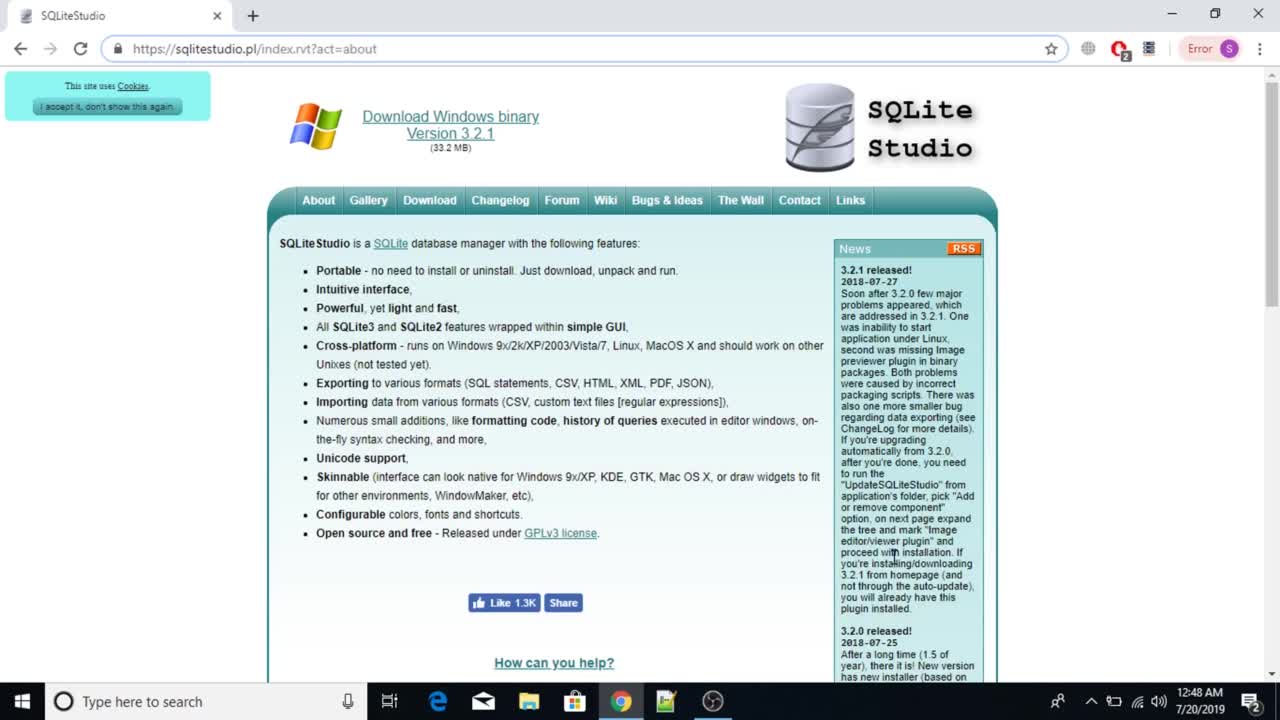Open the Windows Start menu
Image resolution: width=1280 pixels, height=720 pixels.
[x=22, y=701]
